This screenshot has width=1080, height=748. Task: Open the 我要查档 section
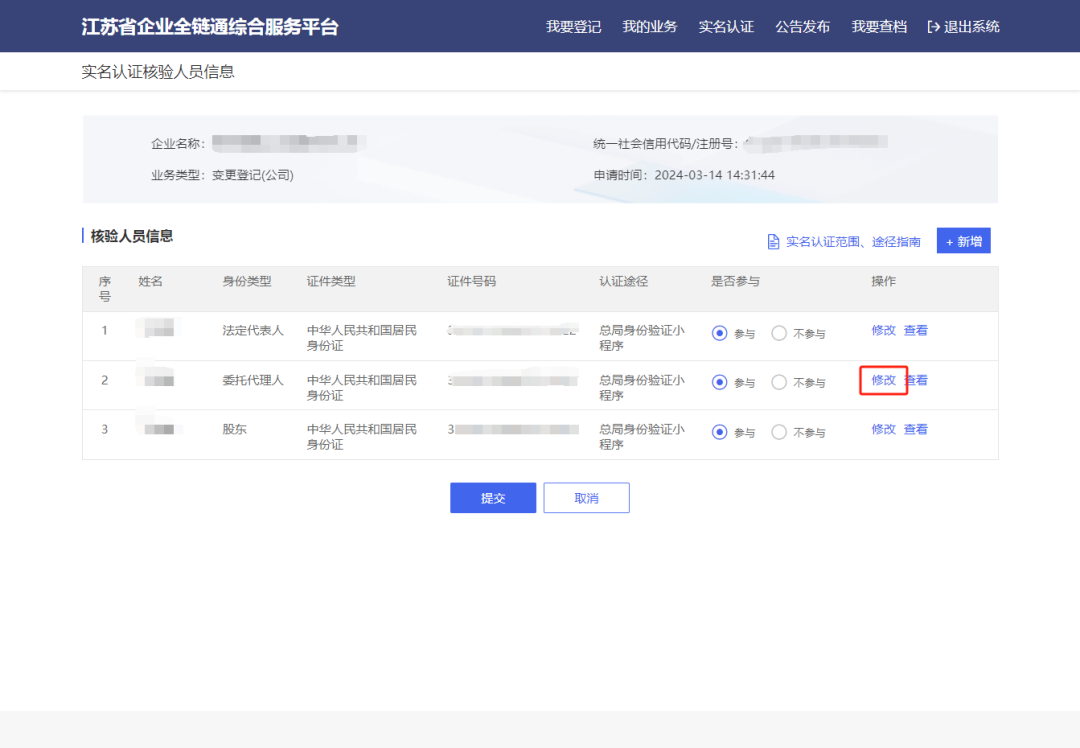878,27
